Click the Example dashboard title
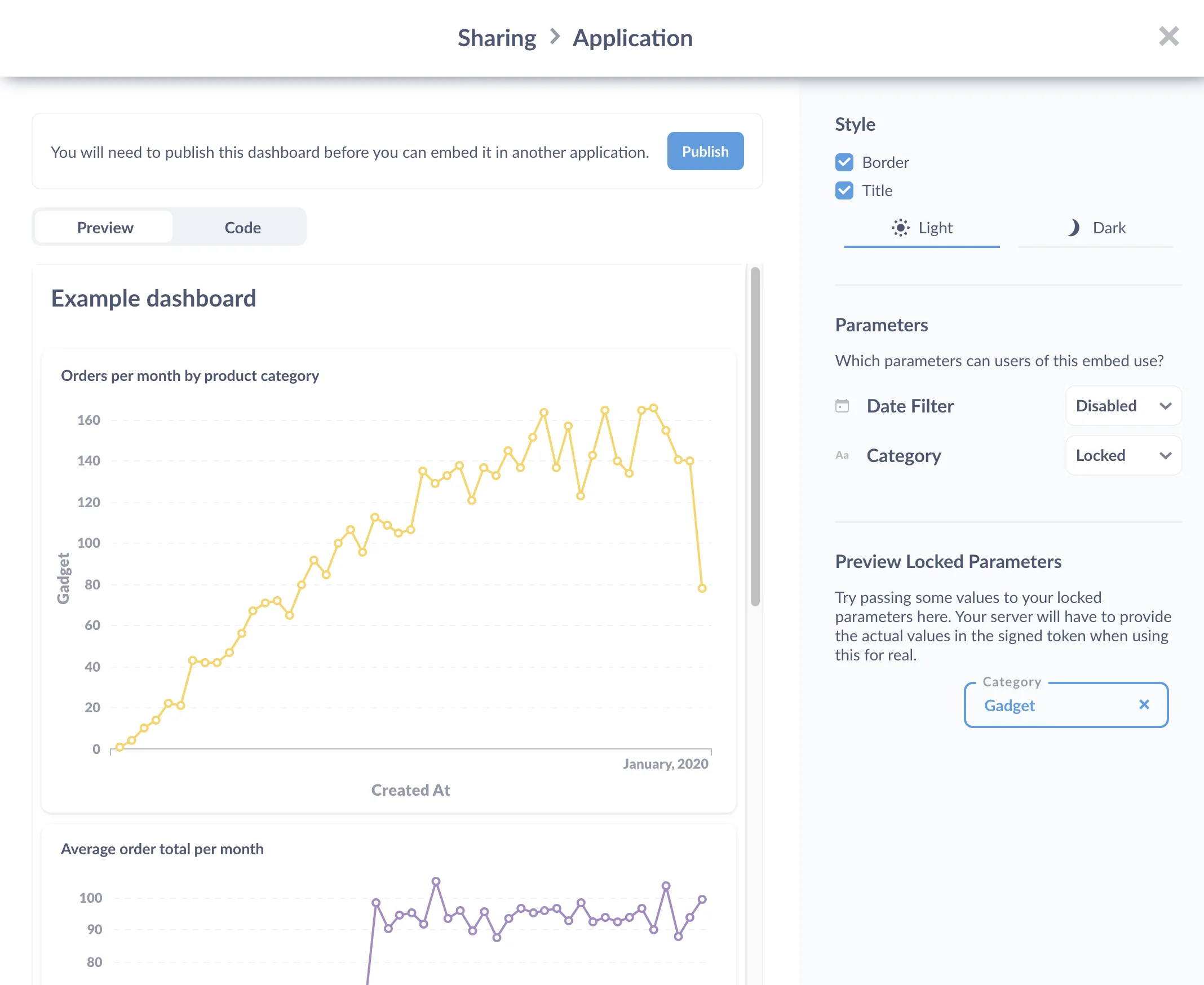This screenshot has width=1204, height=985. 153,299
